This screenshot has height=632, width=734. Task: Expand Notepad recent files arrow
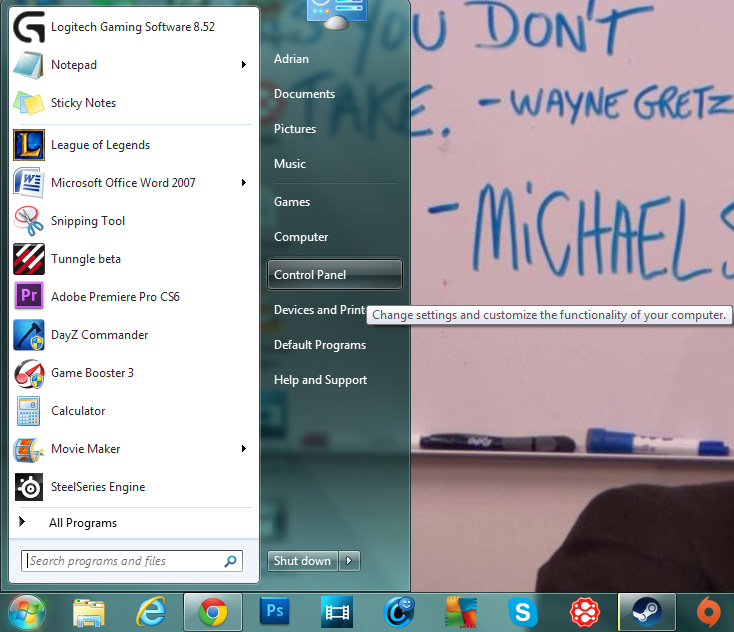(243, 65)
